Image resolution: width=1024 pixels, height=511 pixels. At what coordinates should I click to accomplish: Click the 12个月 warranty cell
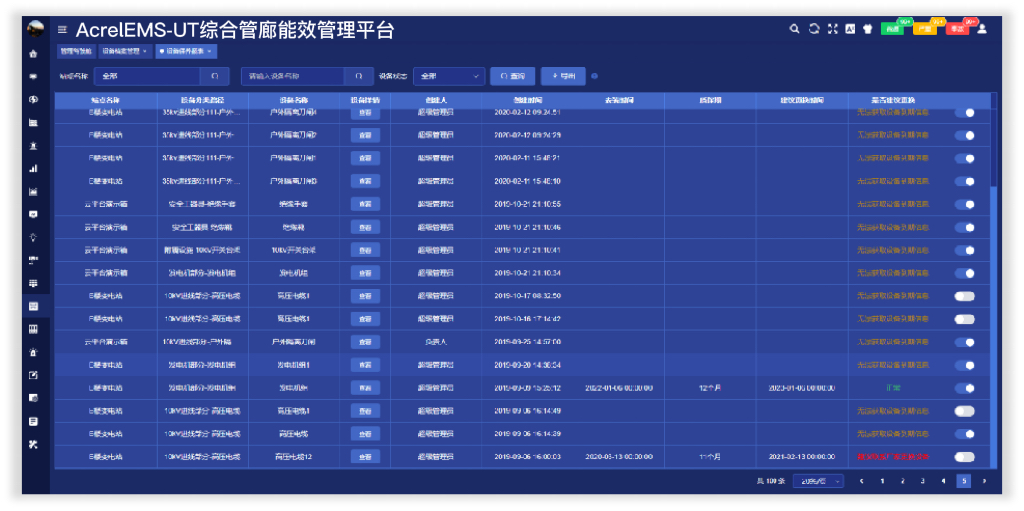(x=710, y=388)
